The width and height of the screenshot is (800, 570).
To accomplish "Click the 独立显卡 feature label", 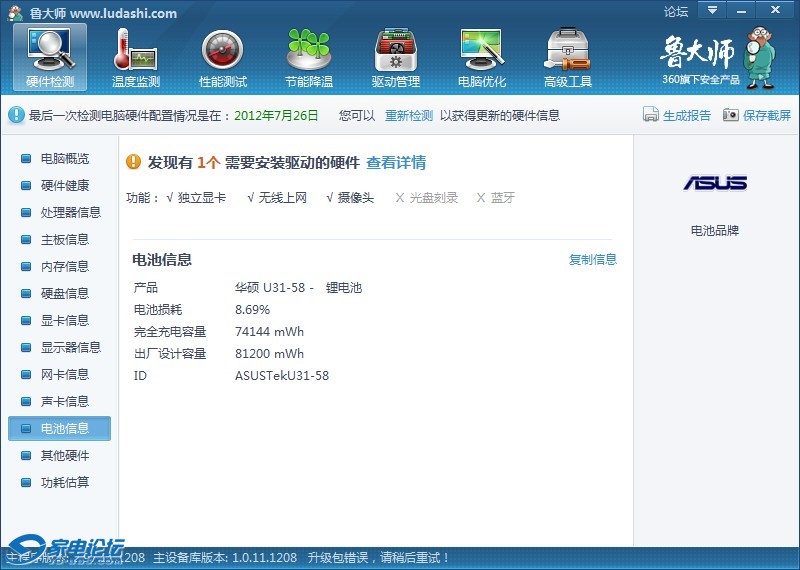I will (202, 197).
